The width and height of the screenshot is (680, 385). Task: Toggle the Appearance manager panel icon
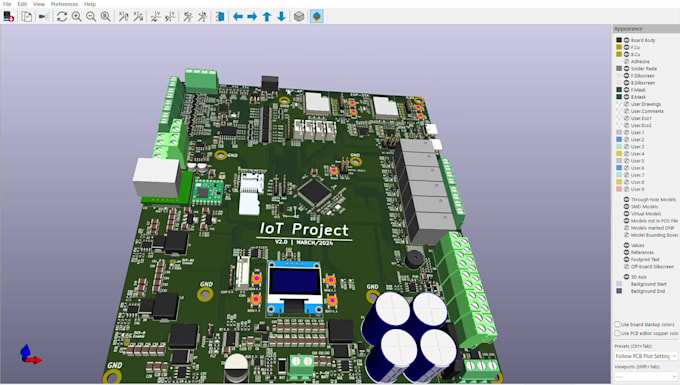317,16
